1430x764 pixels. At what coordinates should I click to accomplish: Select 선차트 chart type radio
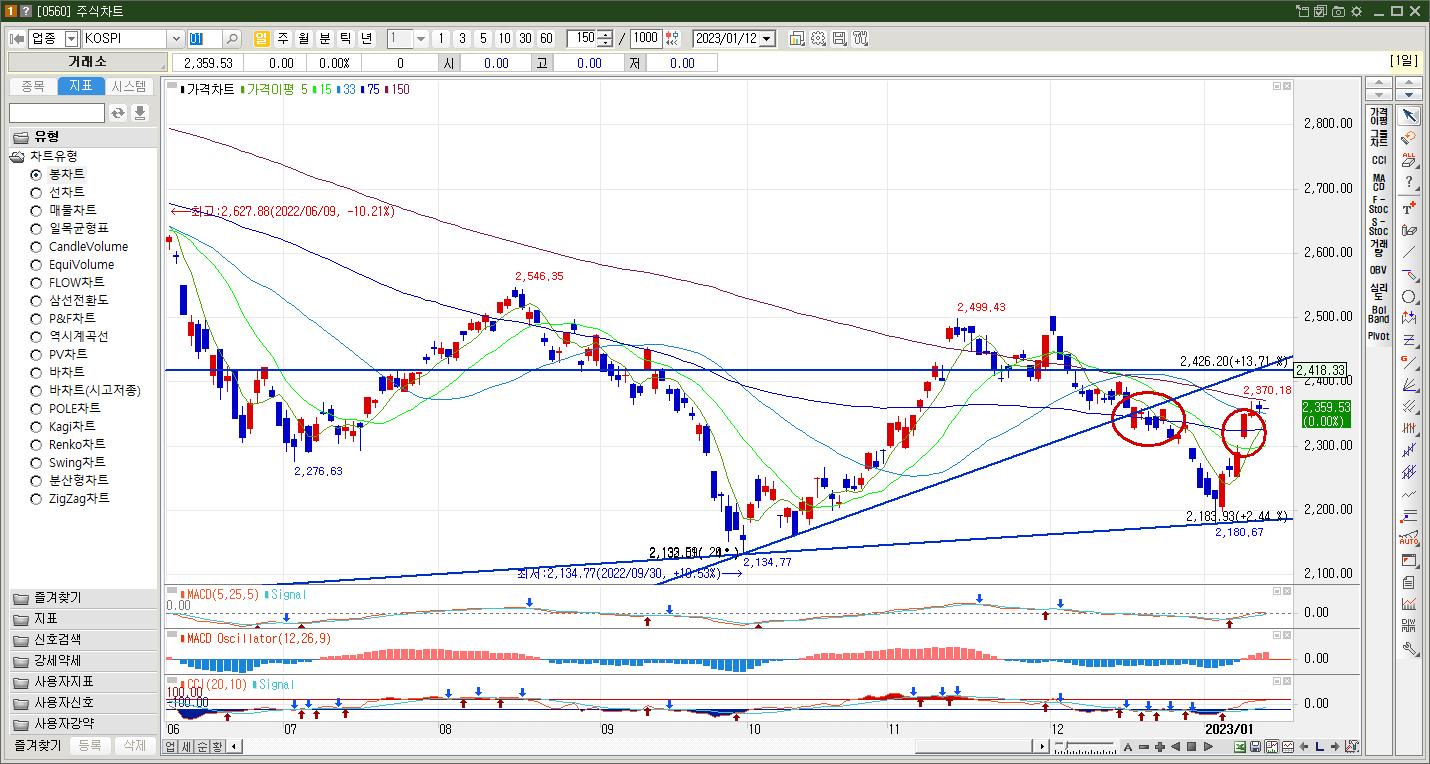tap(36, 192)
